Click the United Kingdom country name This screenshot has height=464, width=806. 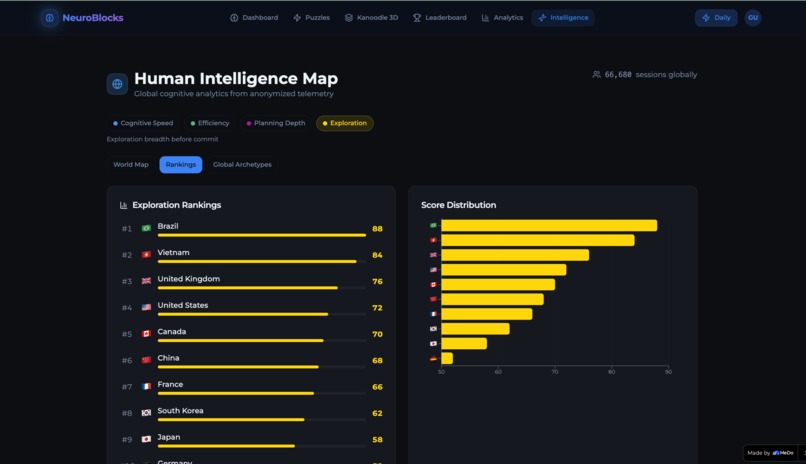189,279
